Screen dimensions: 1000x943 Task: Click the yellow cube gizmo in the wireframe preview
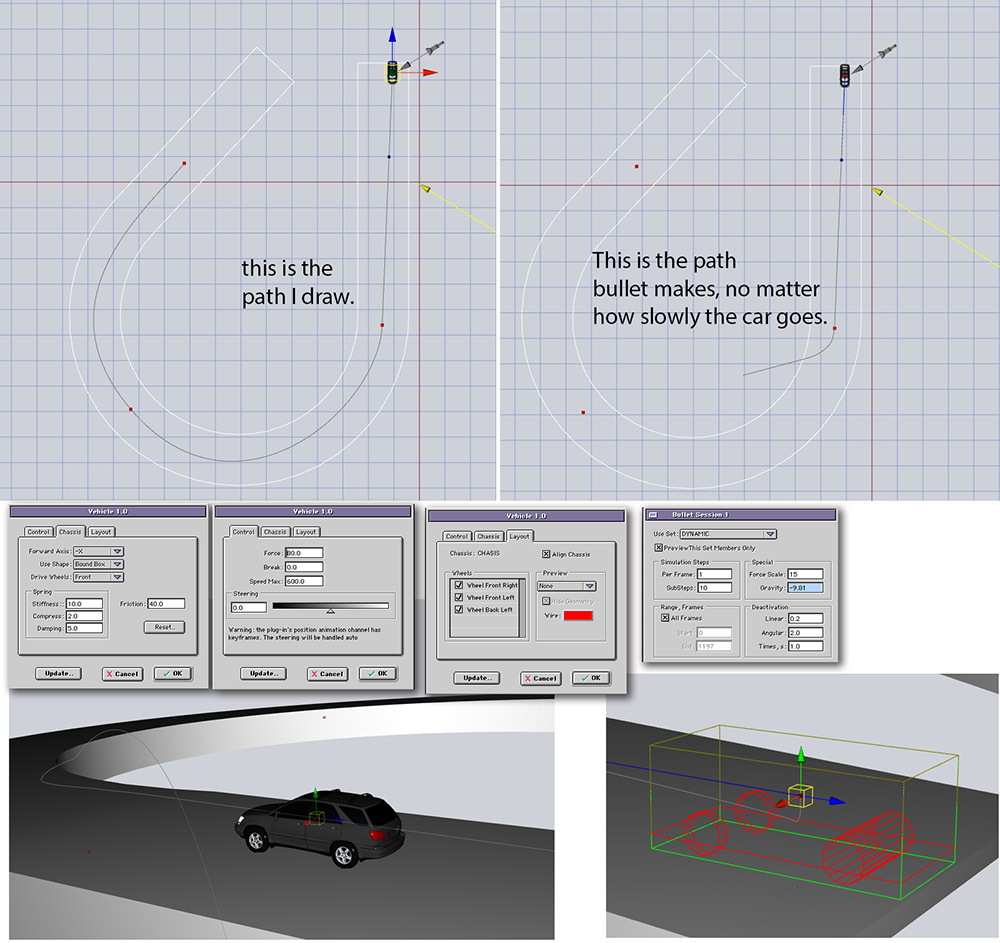tap(800, 795)
